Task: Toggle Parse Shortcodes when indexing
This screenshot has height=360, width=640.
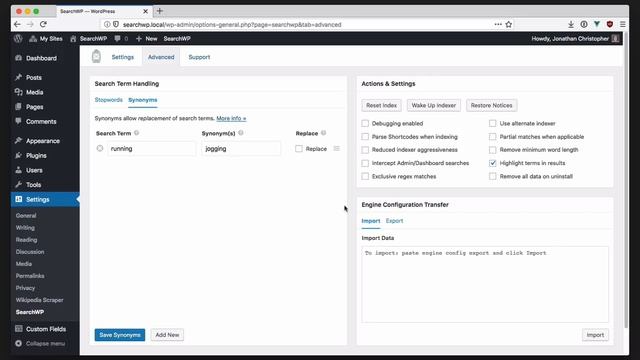Action: 365,137
